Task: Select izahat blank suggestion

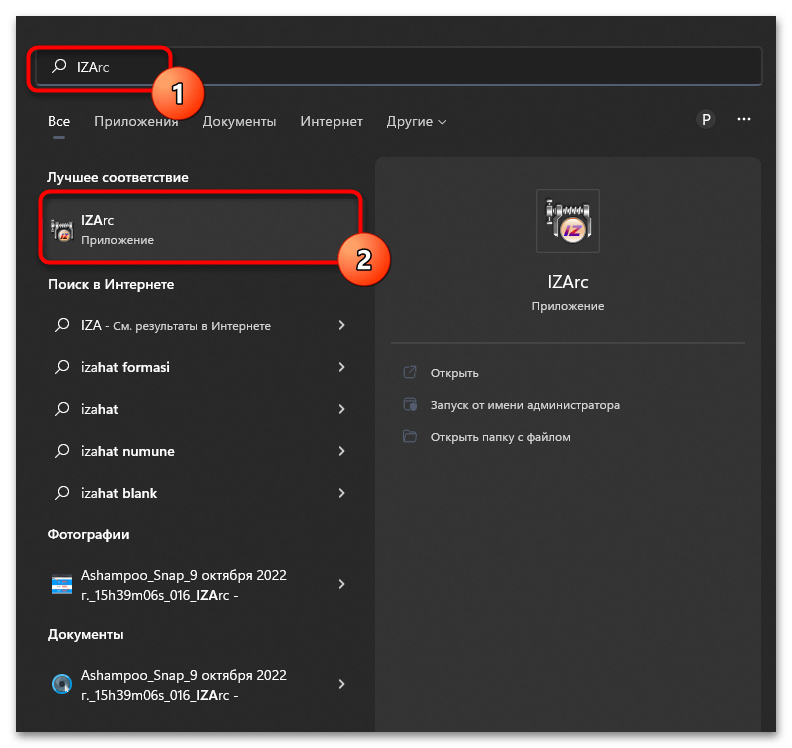Action: point(119,493)
